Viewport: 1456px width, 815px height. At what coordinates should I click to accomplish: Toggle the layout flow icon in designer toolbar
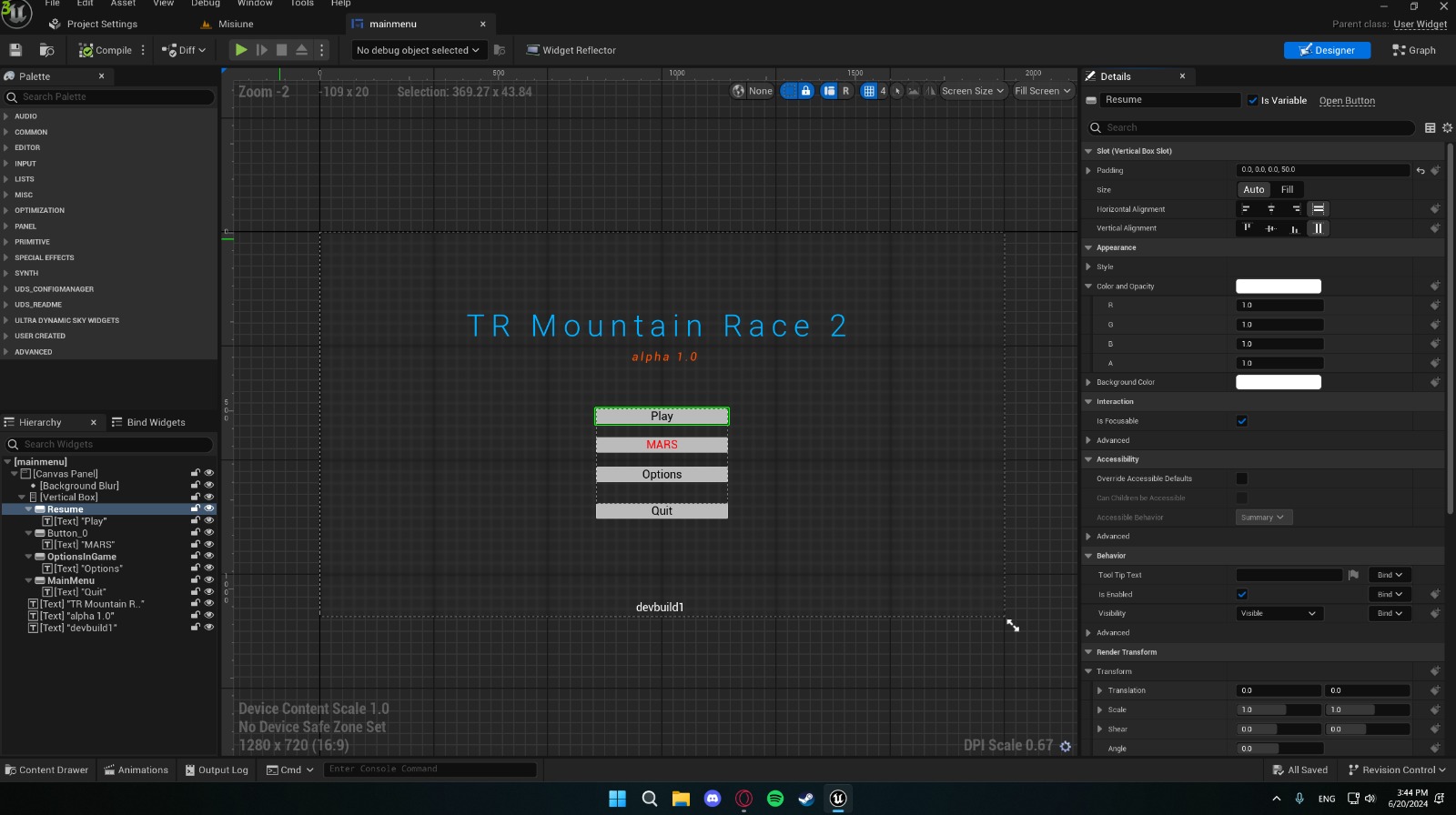click(x=829, y=91)
